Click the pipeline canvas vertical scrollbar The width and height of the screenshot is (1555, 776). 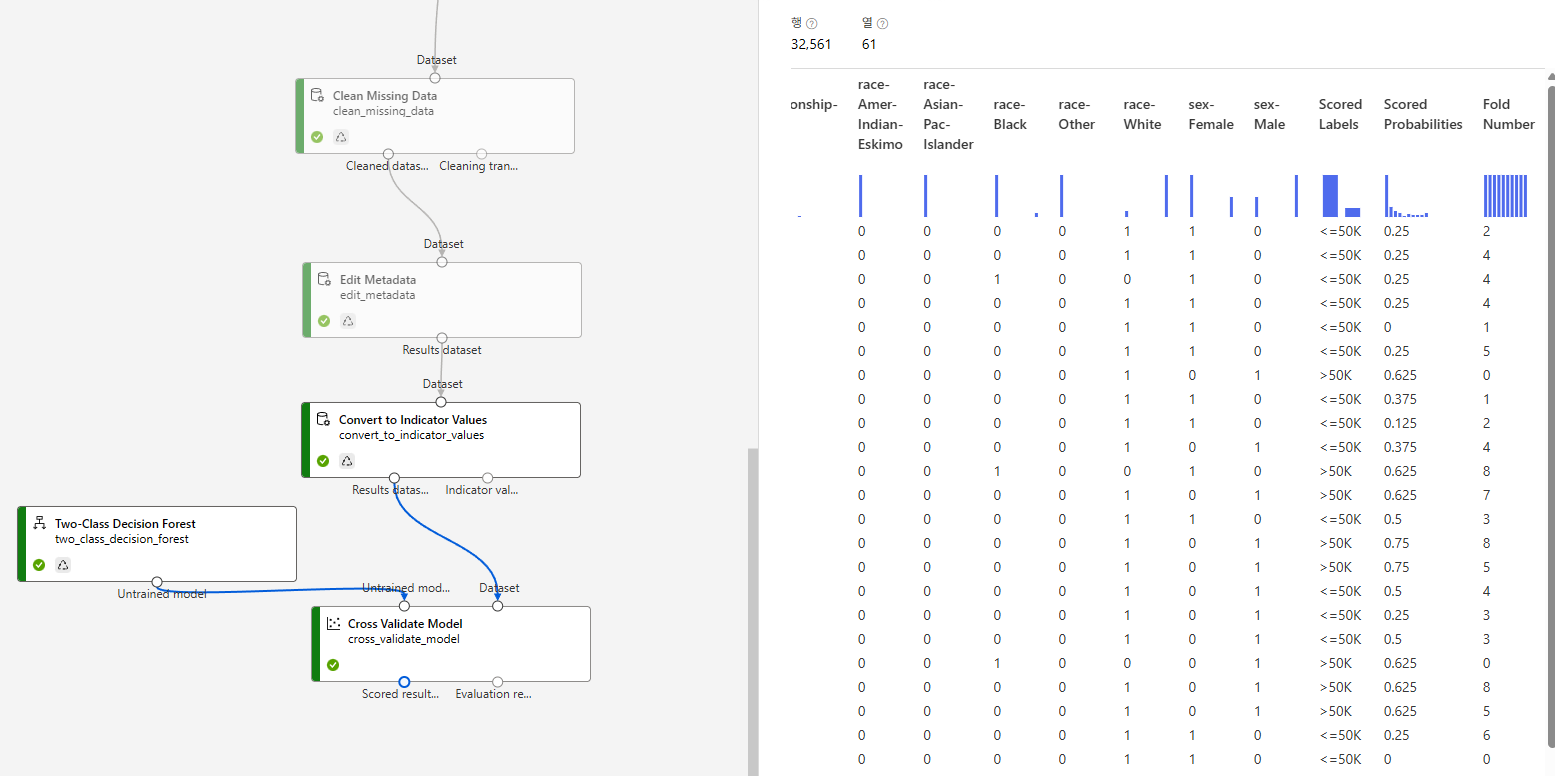[753, 611]
